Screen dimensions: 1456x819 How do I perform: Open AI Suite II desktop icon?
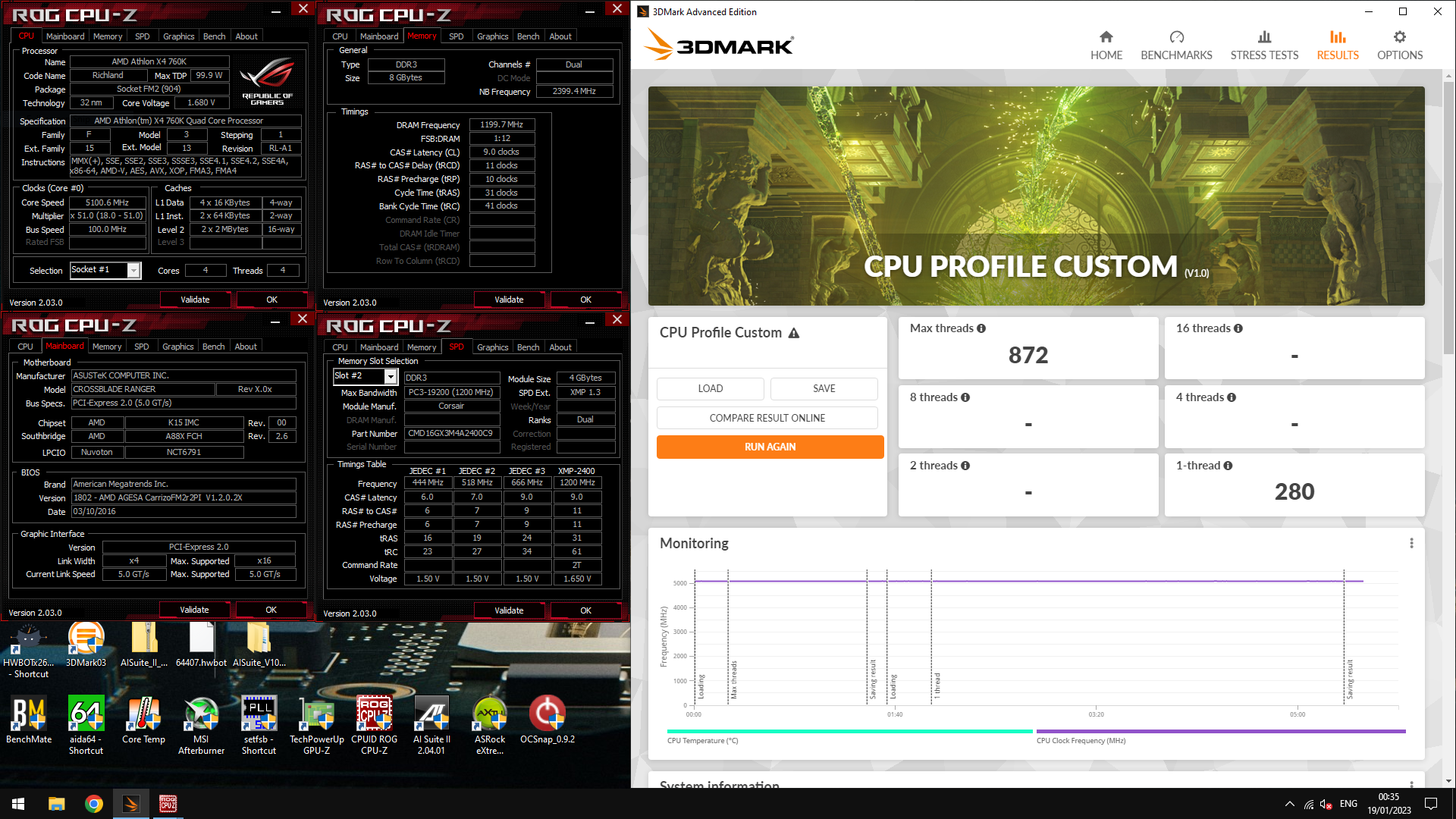(x=431, y=724)
